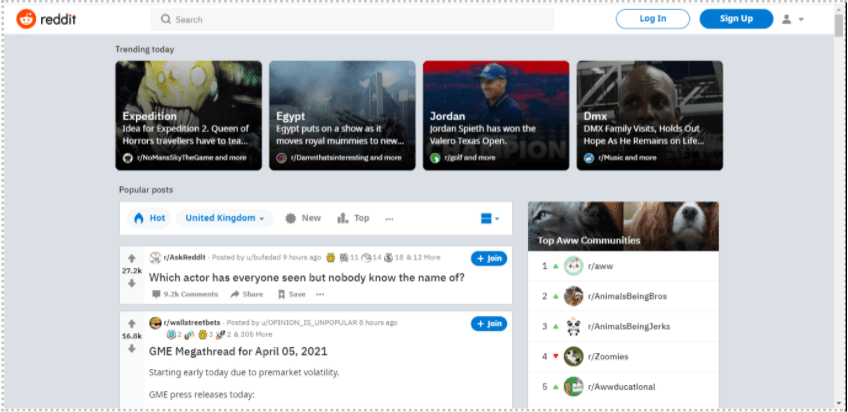Click the r/Awwducational avatar icon
Image resolution: width=848 pixels, height=412 pixels.
pyautogui.click(x=573, y=387)
